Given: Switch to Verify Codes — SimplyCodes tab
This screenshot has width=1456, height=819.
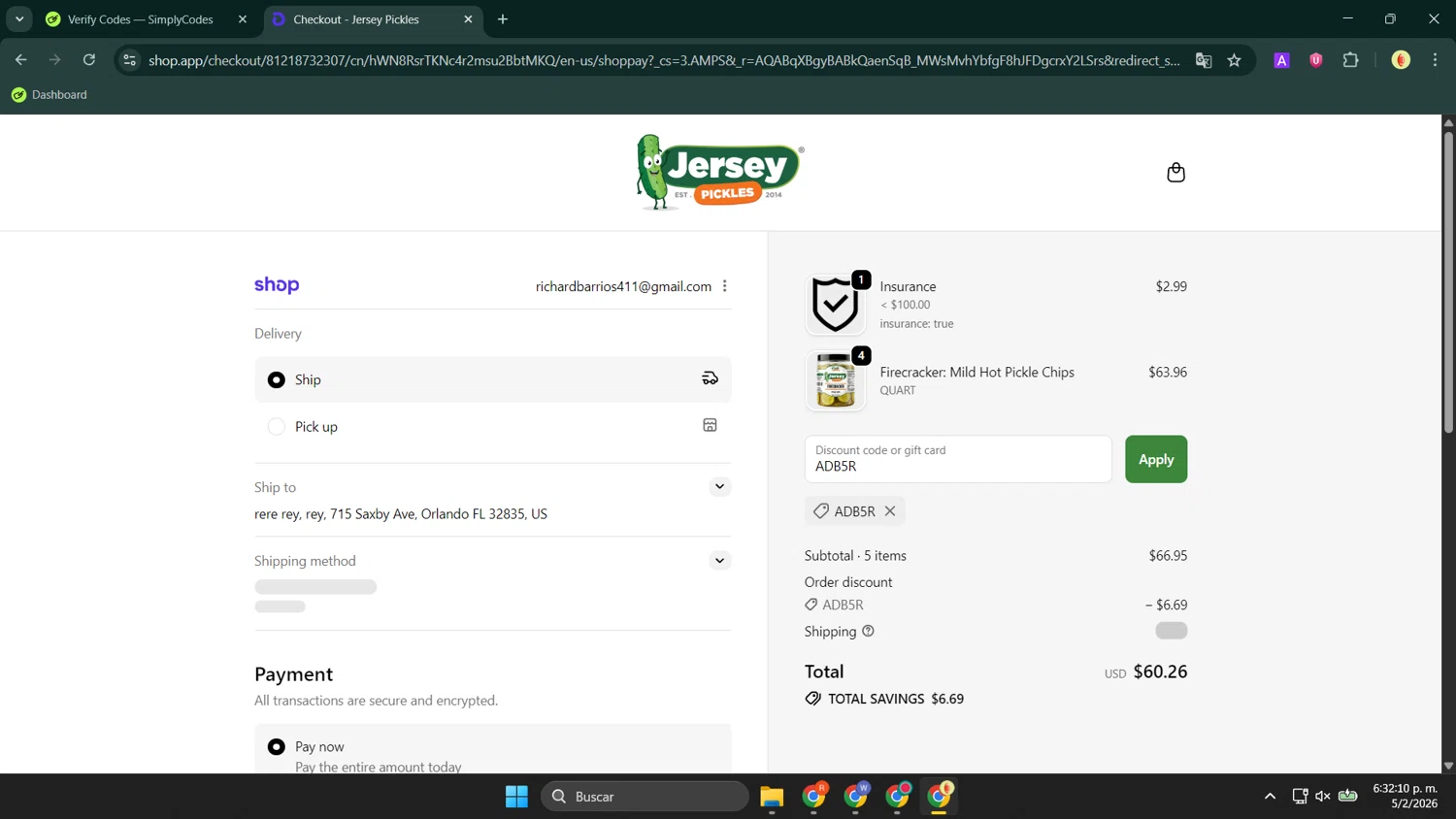Looking at the screenshot, I should click(141, 19).
